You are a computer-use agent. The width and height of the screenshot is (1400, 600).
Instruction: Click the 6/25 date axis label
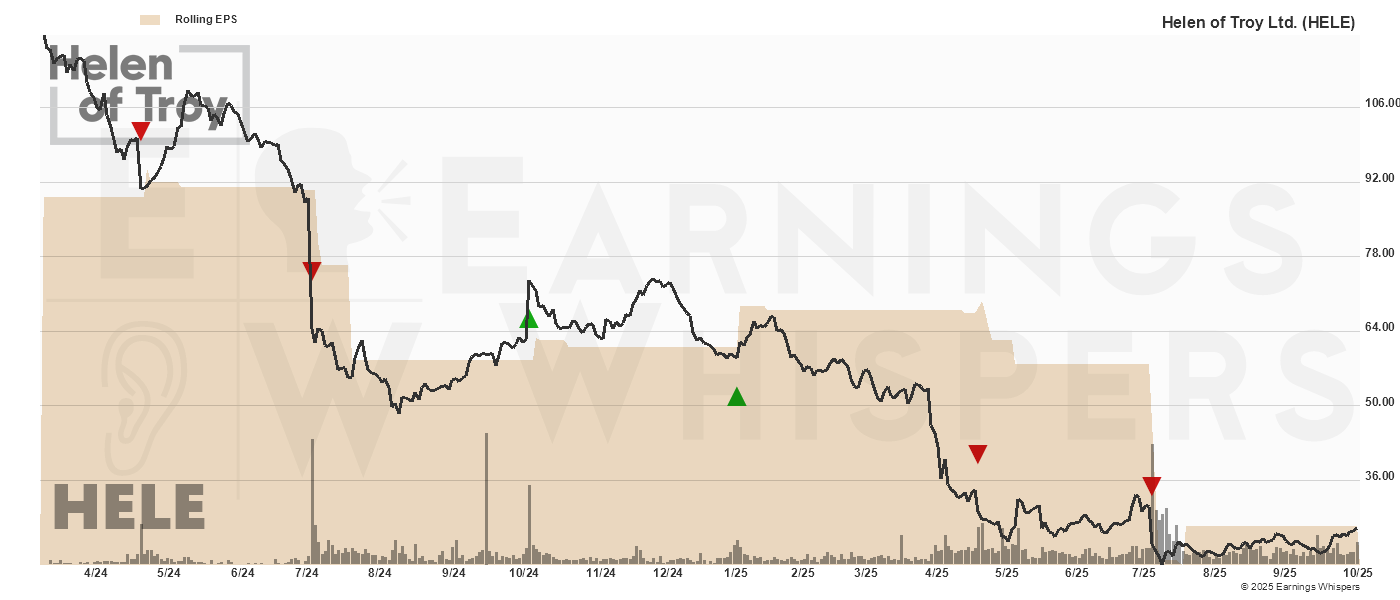pos(1077,573)
